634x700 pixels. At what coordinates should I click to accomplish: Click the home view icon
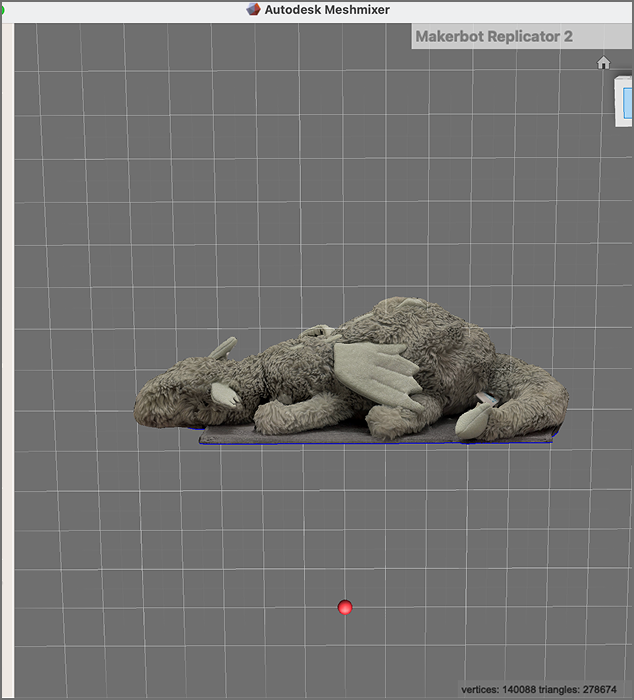click(x=603, y=63)
